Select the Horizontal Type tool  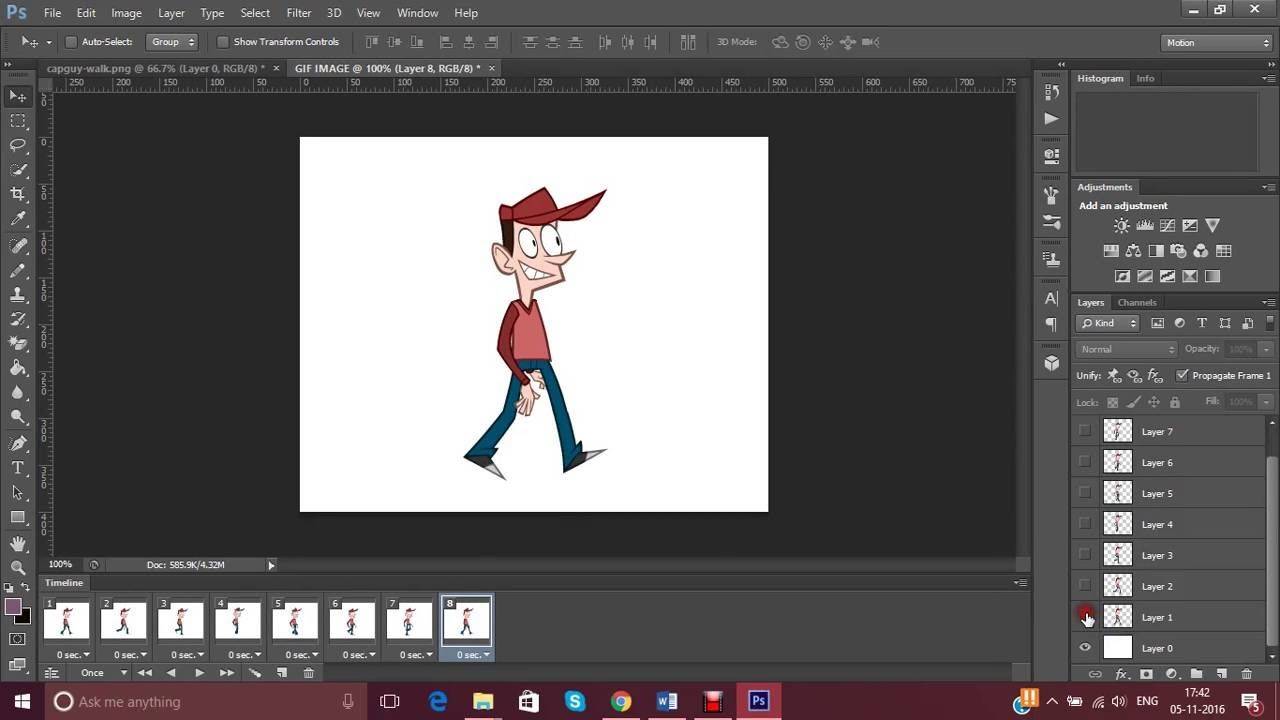18,468
